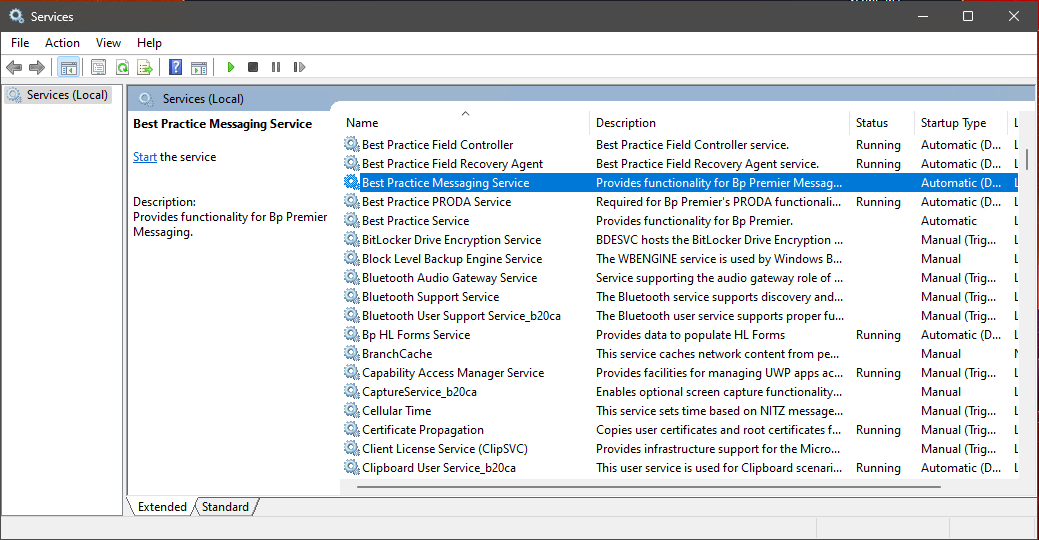Click the Restart Service toolbar button

click(299, 67)
